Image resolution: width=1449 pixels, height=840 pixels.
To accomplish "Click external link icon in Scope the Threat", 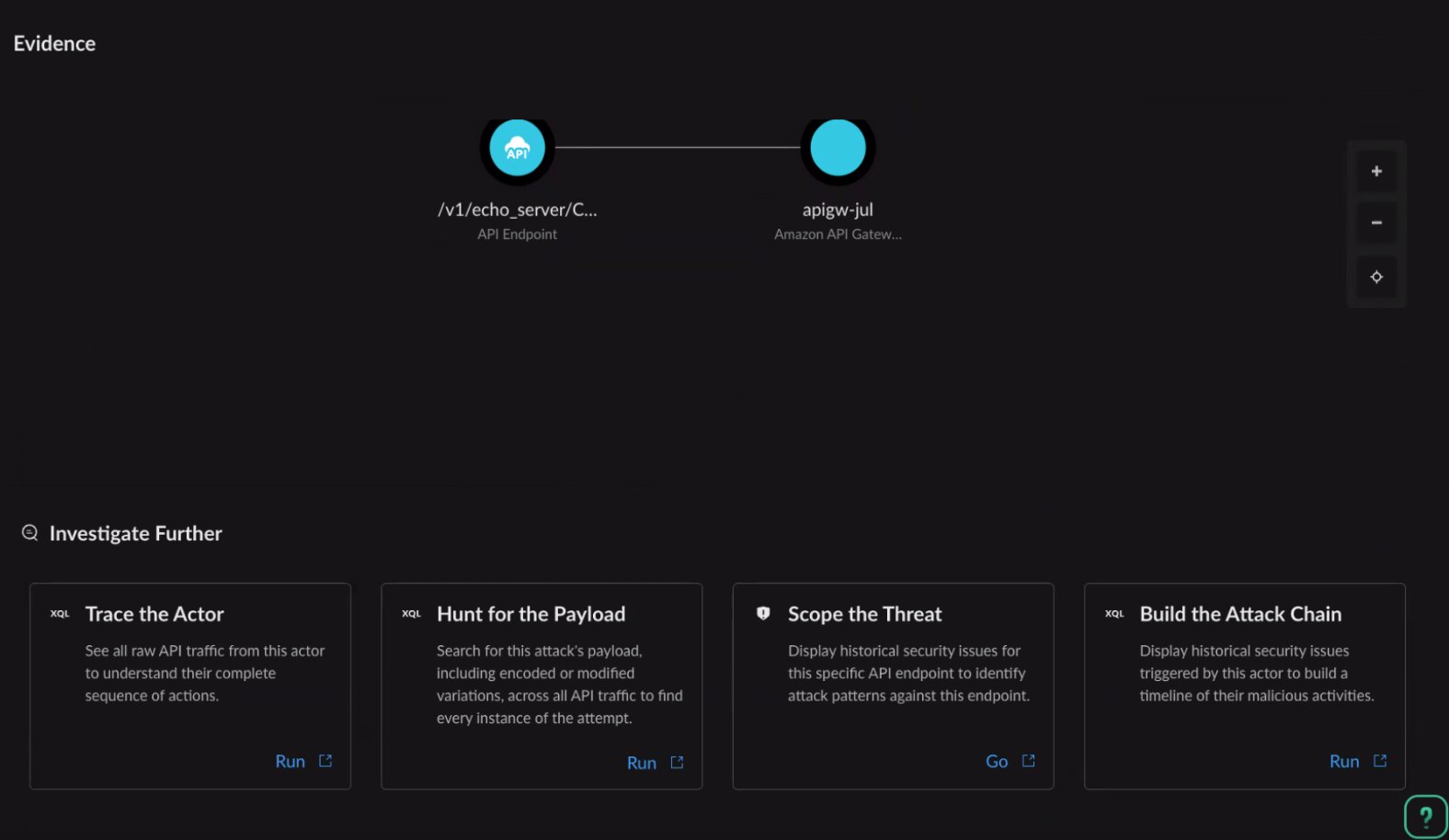I will point(1029,761).
